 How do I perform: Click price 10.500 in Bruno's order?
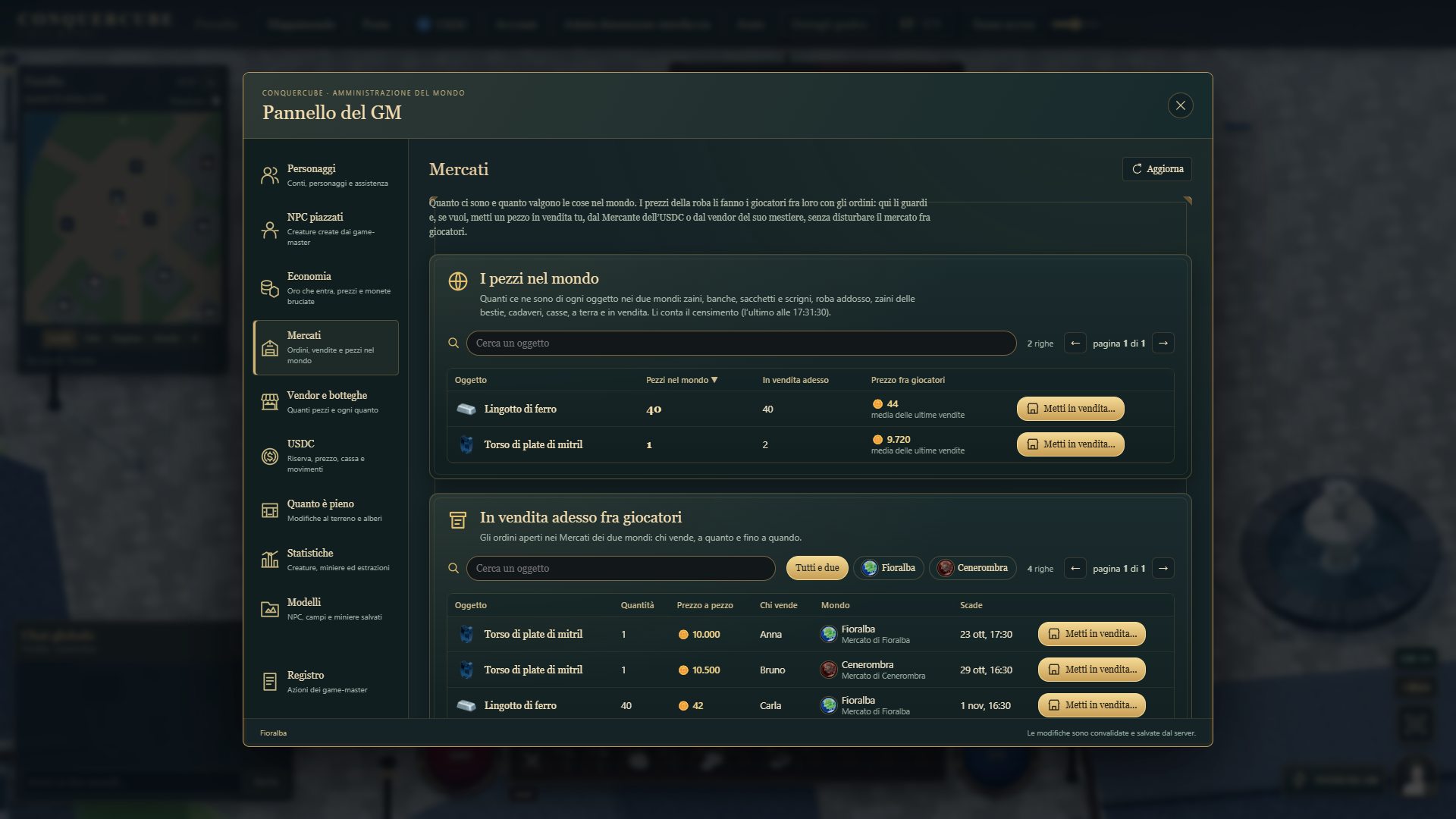(705, 670)
